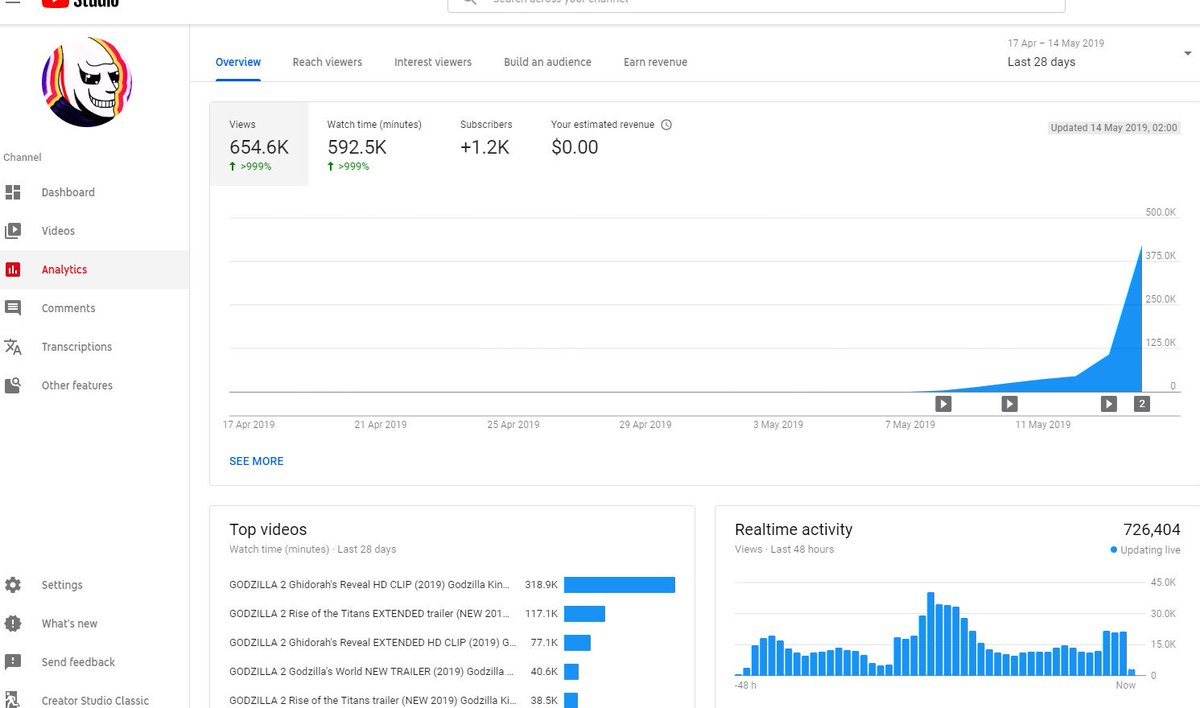Click the Creator Studio Classic icon
The image size is (1200, 708).
click(x=13, y=700)
